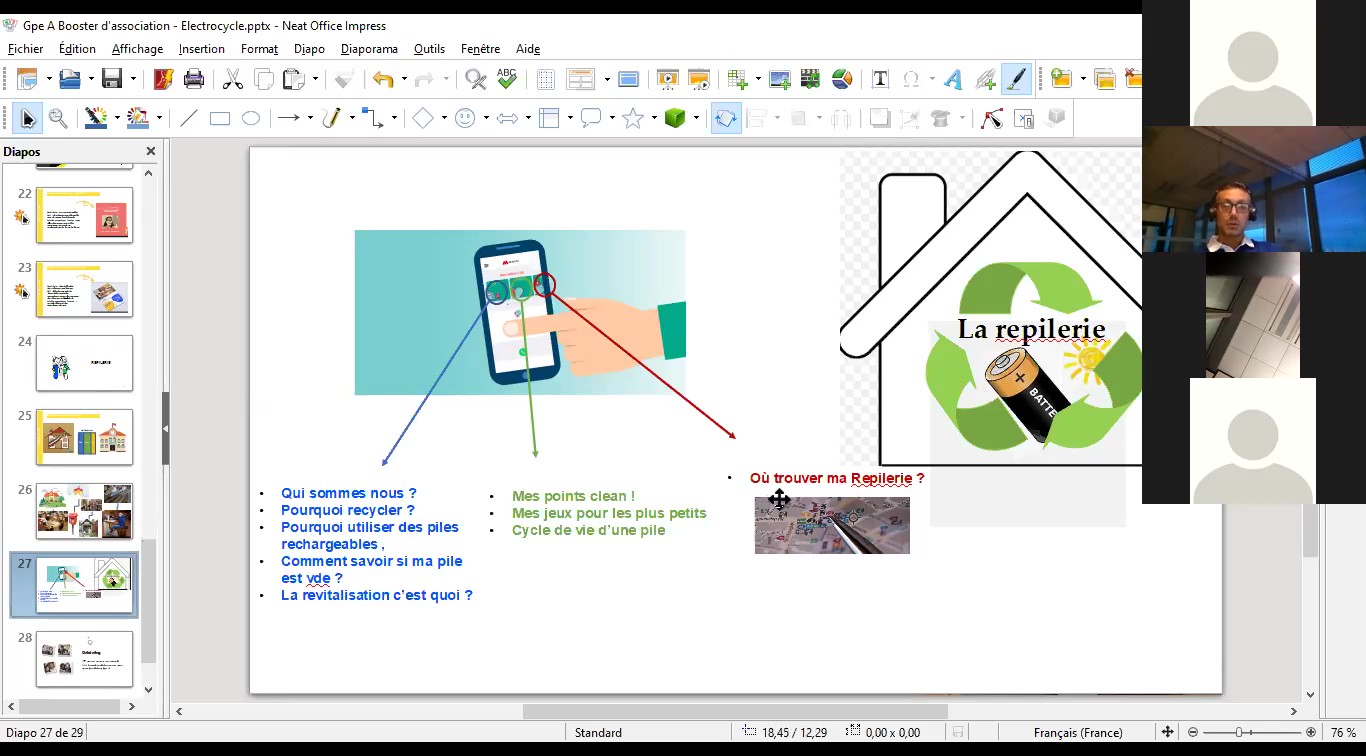Expand the Insert Table dropdown arrow
This screenshot has width=1366, height=756.
758,79
